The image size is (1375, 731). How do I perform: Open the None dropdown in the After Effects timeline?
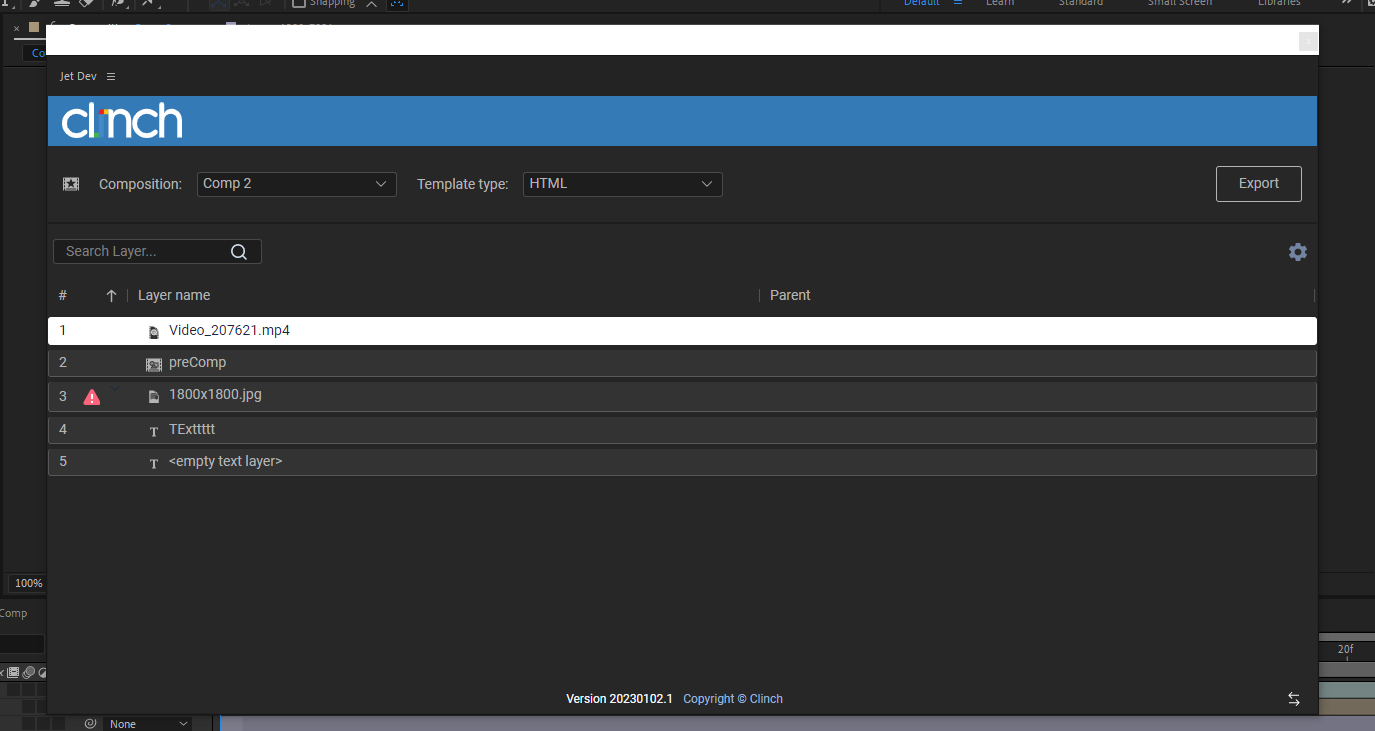(148, 723)
